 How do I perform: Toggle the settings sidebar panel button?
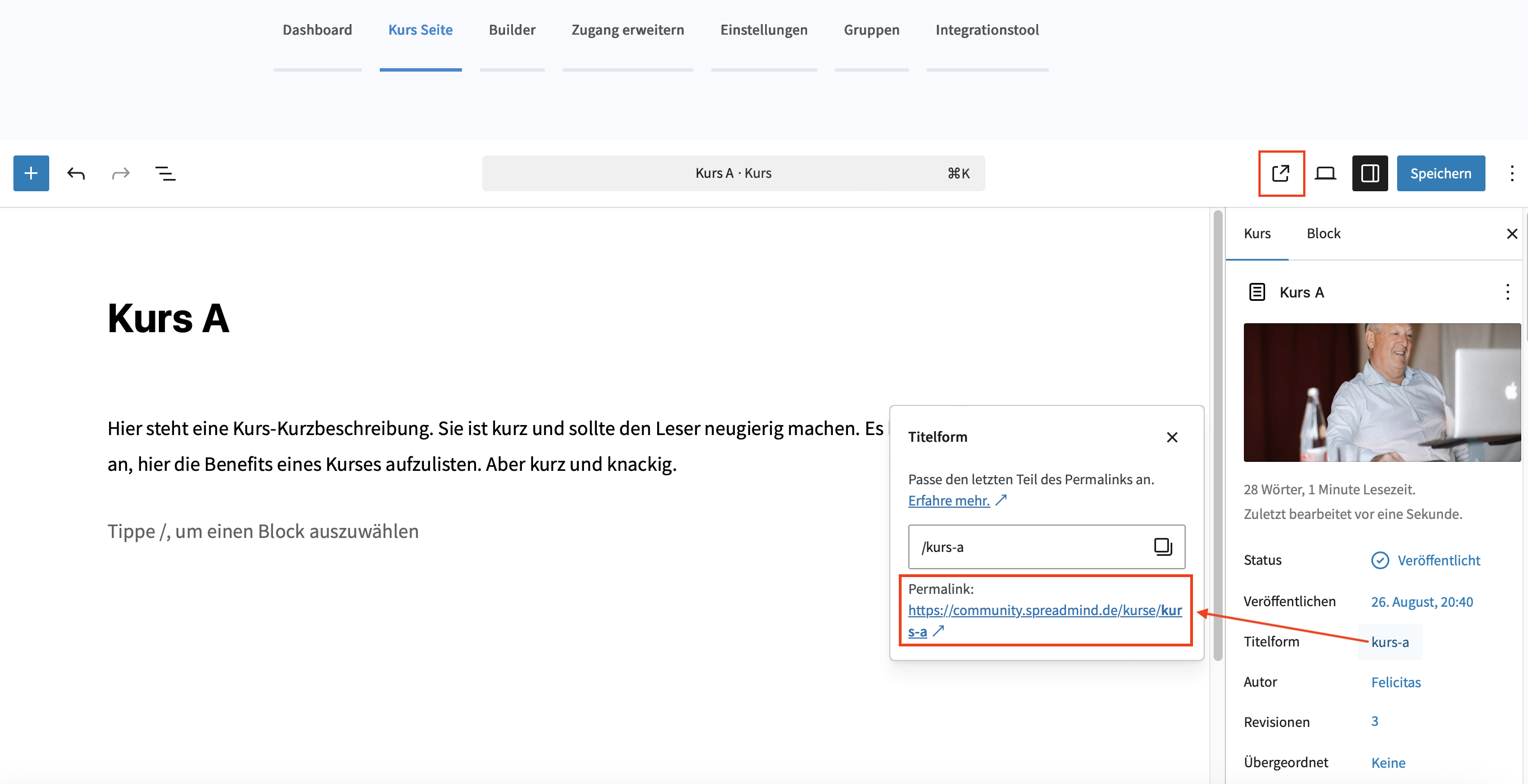click(x=1370, y=173)
